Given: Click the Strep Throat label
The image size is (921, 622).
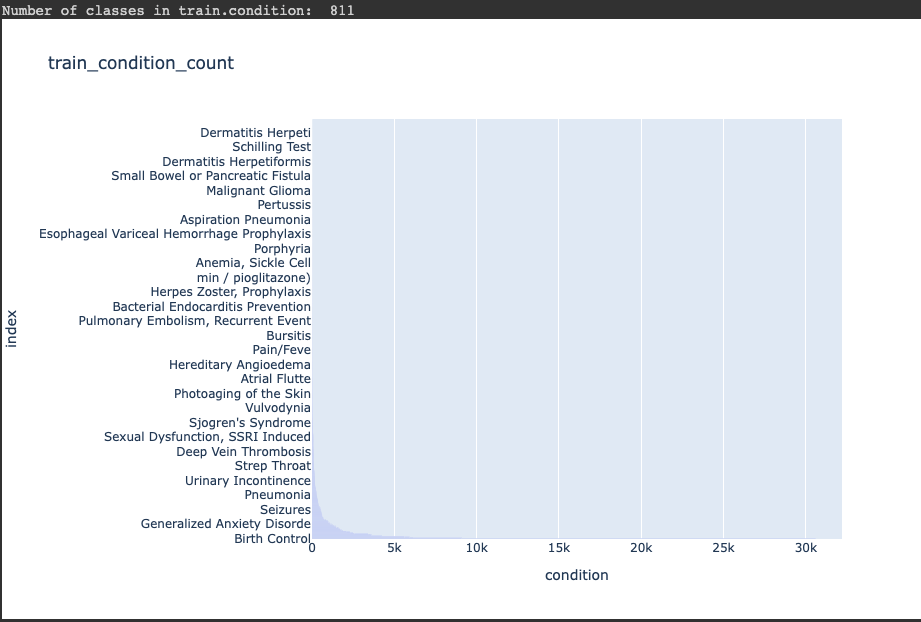Looking at the screenshot, I should pyautogui.click(x=273, y=466).
